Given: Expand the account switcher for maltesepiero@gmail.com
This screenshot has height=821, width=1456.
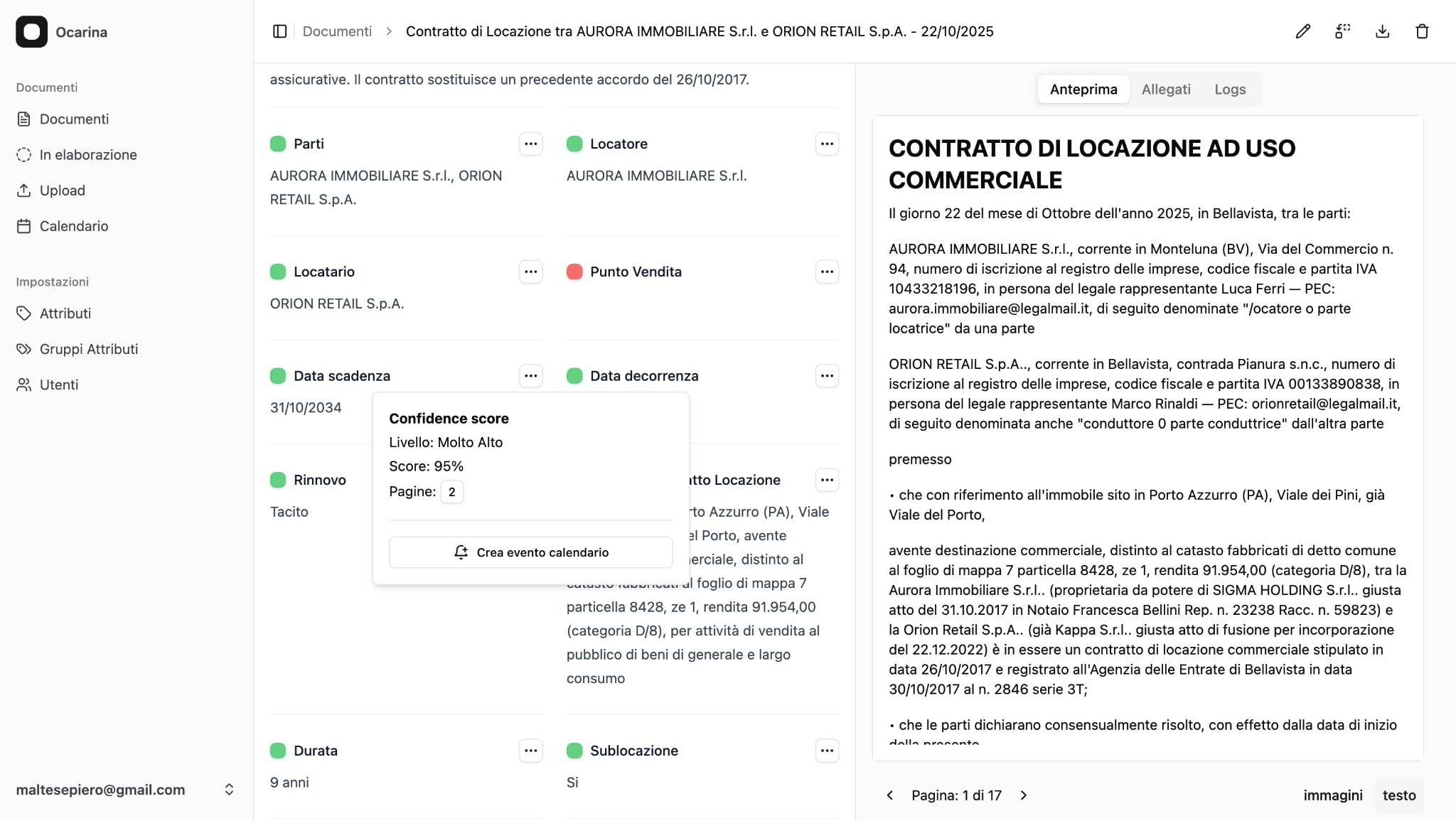Looking at the screenshot, I should coord(229,789).
